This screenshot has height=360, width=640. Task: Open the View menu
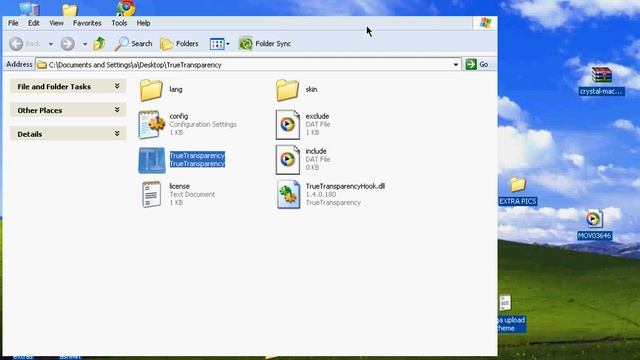[56, 23]
